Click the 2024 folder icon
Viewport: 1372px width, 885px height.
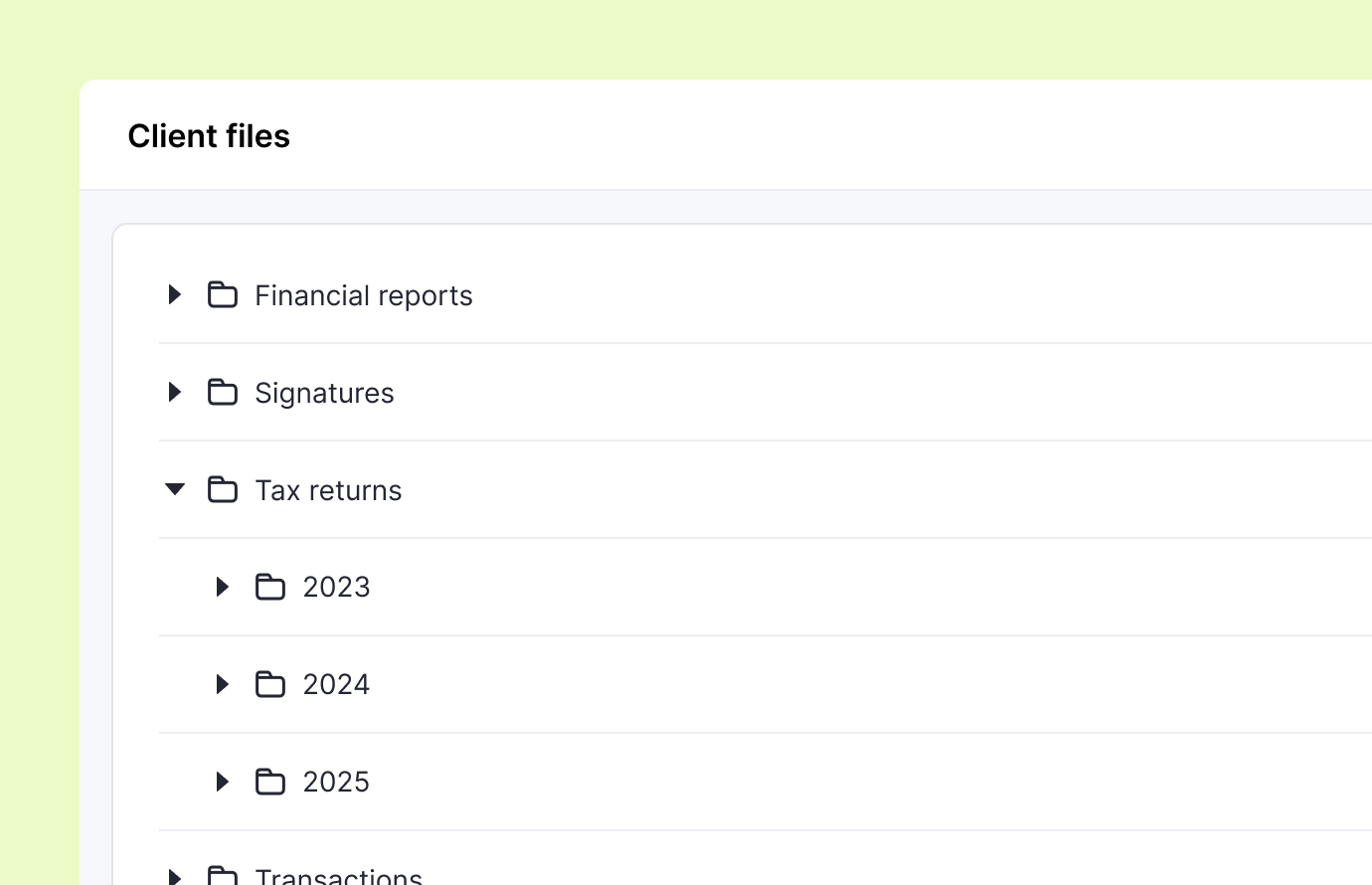[x=270, y=684]
